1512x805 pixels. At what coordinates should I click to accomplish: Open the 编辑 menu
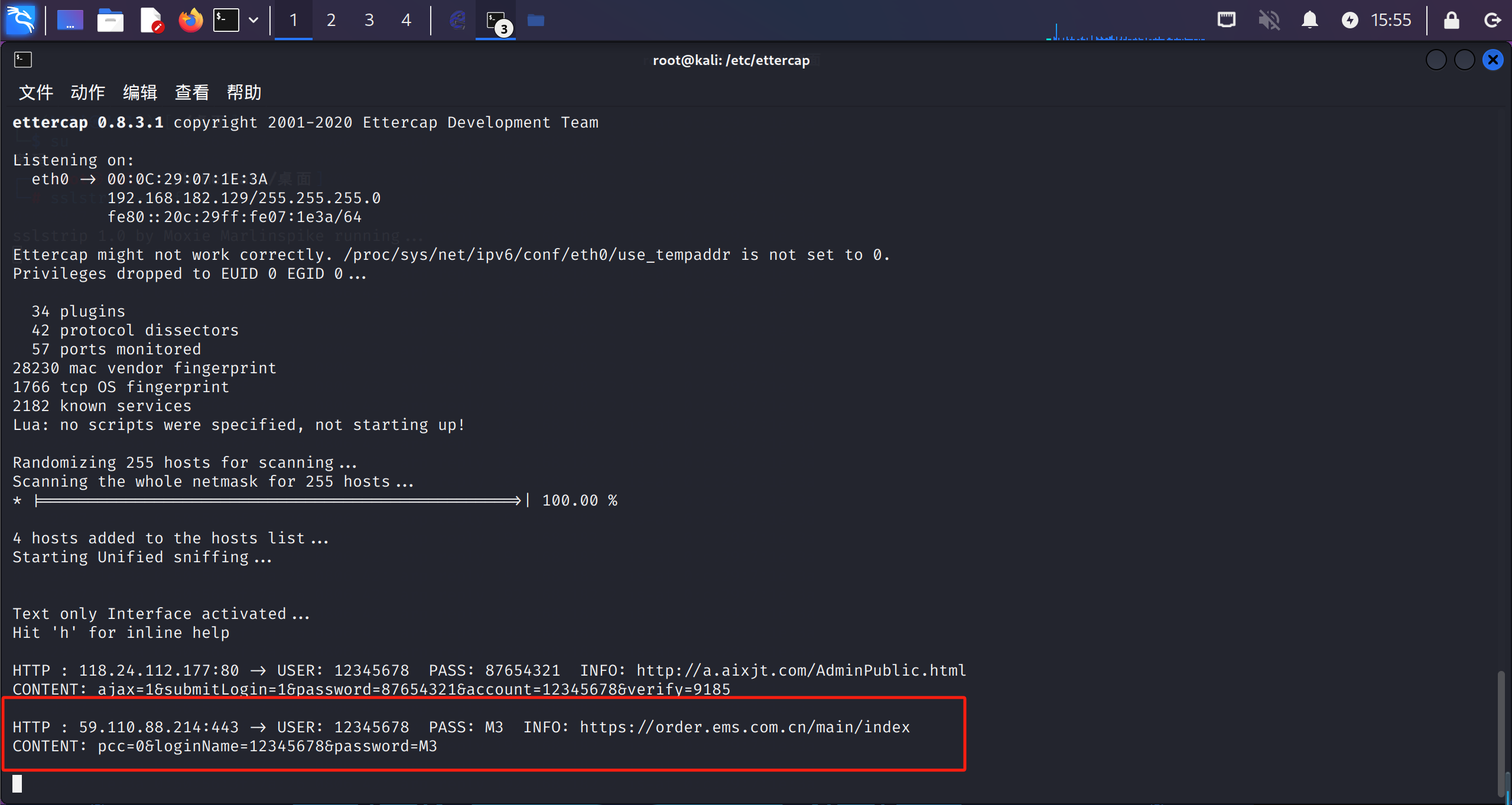tap(140, 92)
